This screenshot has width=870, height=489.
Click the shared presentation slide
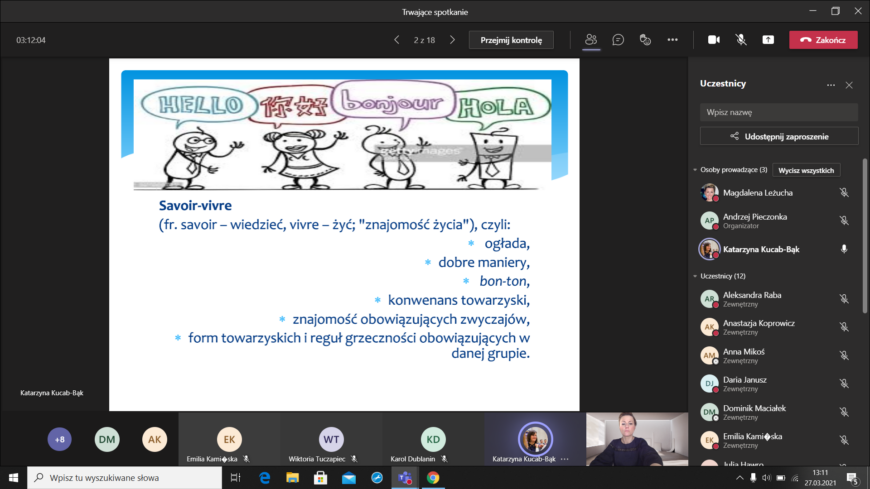344,234
